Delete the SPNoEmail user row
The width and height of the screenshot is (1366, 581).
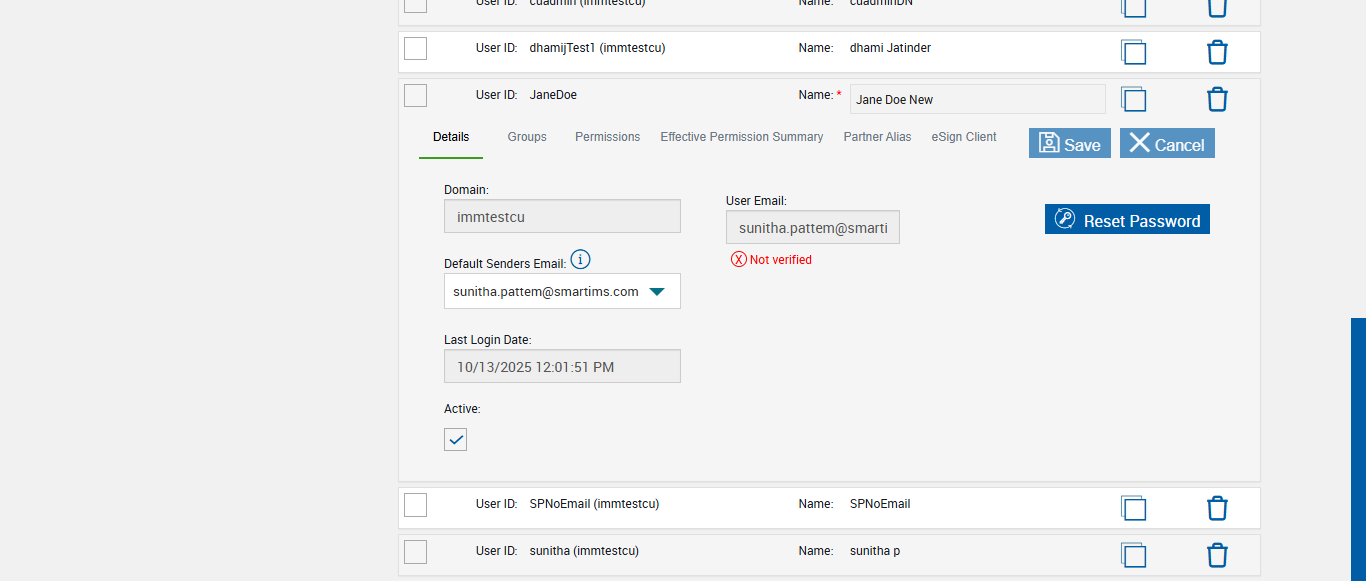tap(1217, 508)
